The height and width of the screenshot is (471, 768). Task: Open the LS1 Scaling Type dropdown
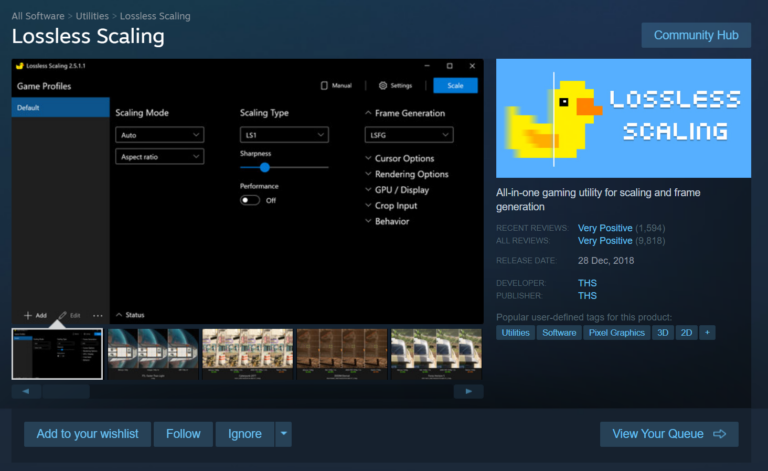(x=284, y=134)
